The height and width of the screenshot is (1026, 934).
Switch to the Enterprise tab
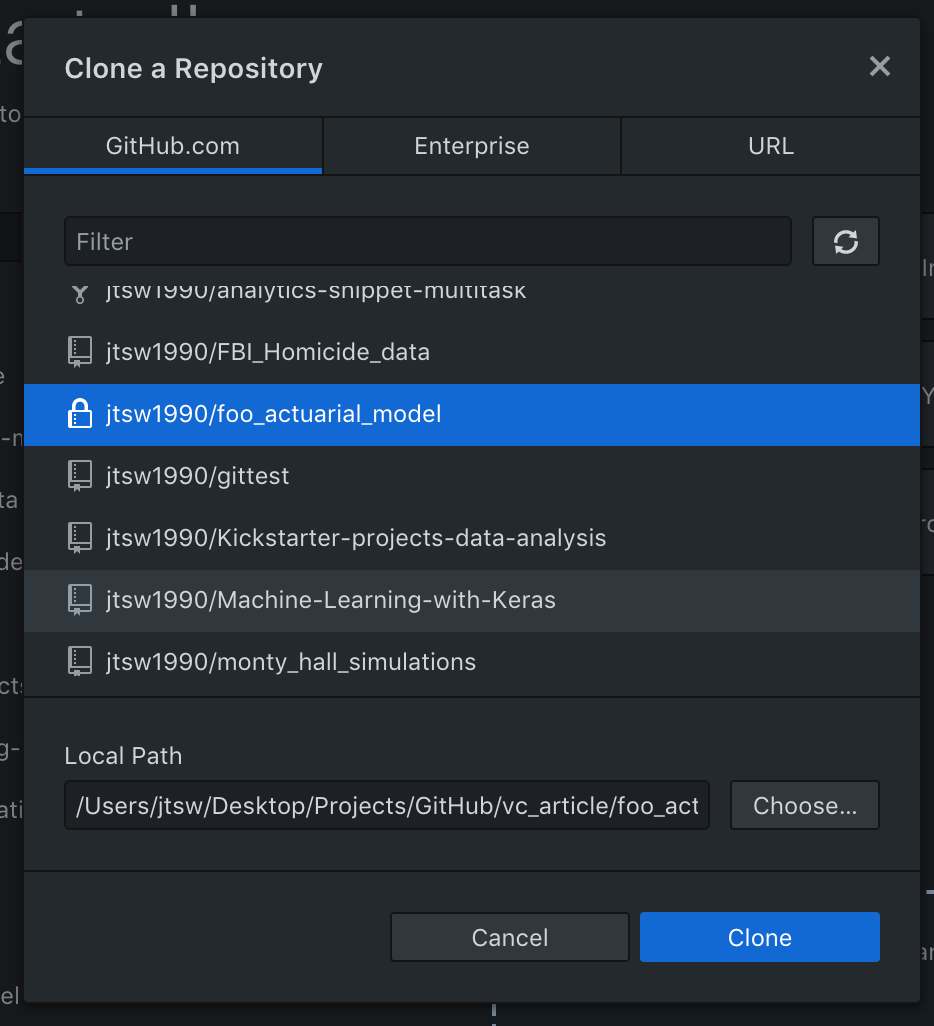[x=471, y=146]
